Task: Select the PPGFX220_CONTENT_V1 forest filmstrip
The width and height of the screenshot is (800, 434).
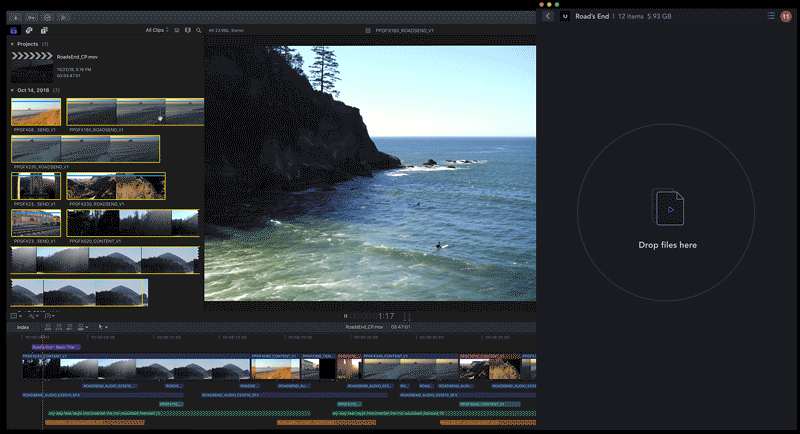Action: click(133, 223)
